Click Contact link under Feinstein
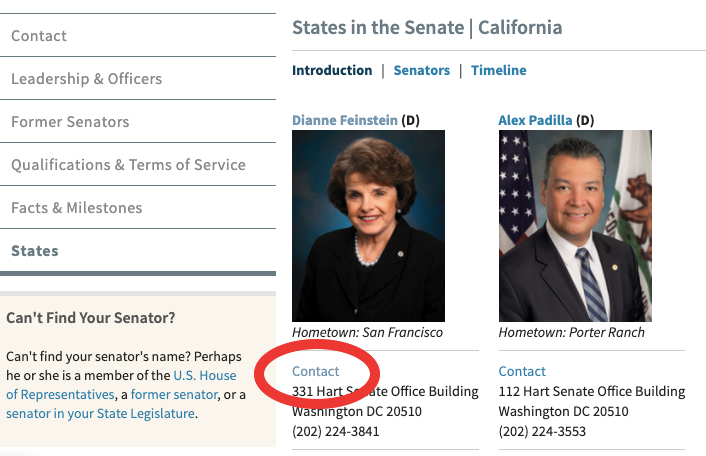Image resolution: width=706 pixels, height=456 pixels. [316, 371]
